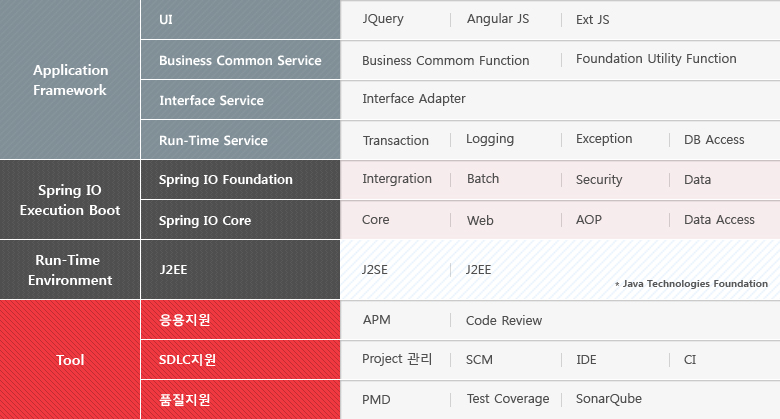780x419 pixels.
Task: Select the SonarQube item
Action: tap(609, 399)
